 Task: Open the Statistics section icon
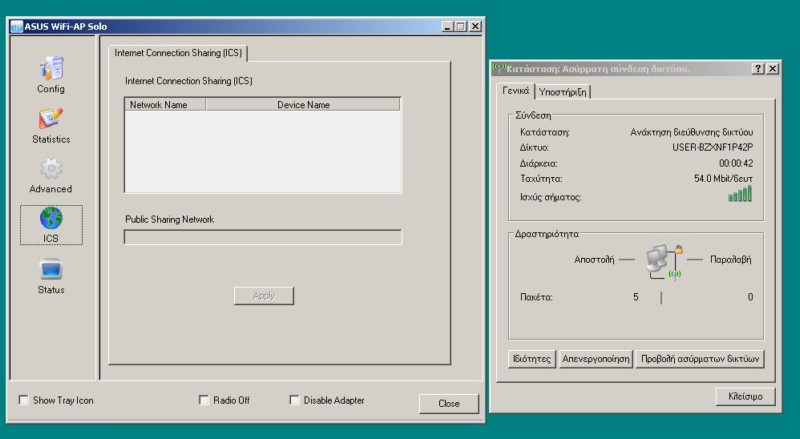51,118
